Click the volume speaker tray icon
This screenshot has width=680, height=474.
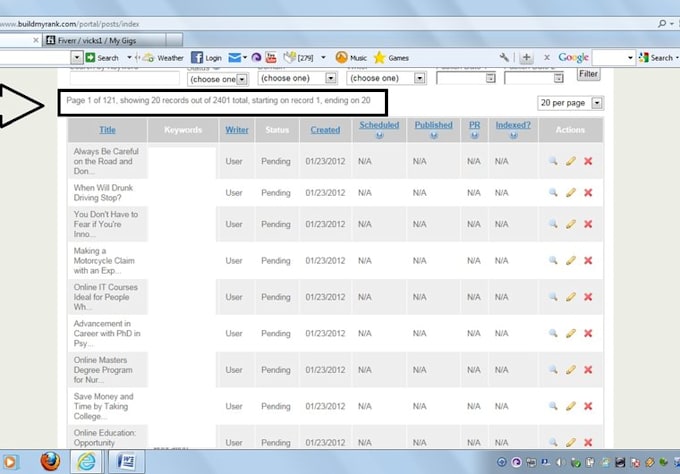click(560, 462)
